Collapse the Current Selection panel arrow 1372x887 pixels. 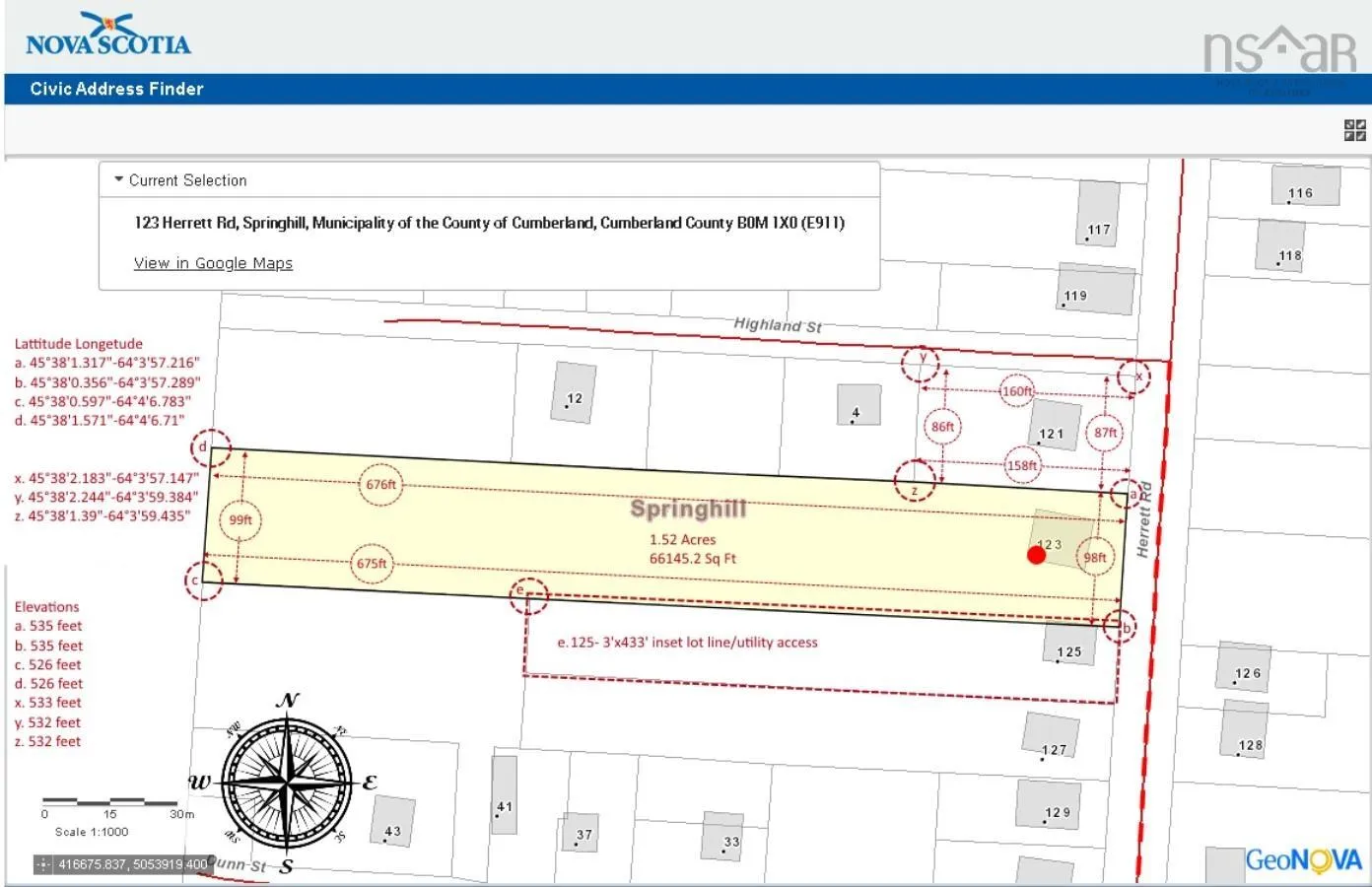(119, 180)
